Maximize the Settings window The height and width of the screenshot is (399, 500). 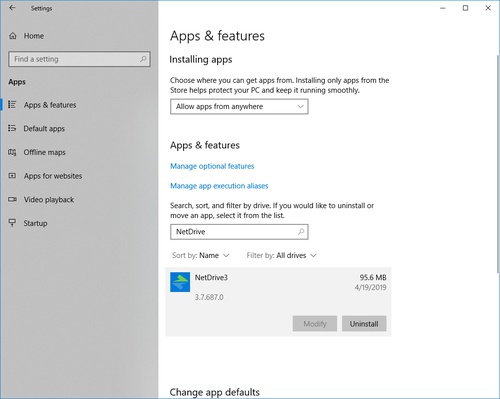(465, 8)
